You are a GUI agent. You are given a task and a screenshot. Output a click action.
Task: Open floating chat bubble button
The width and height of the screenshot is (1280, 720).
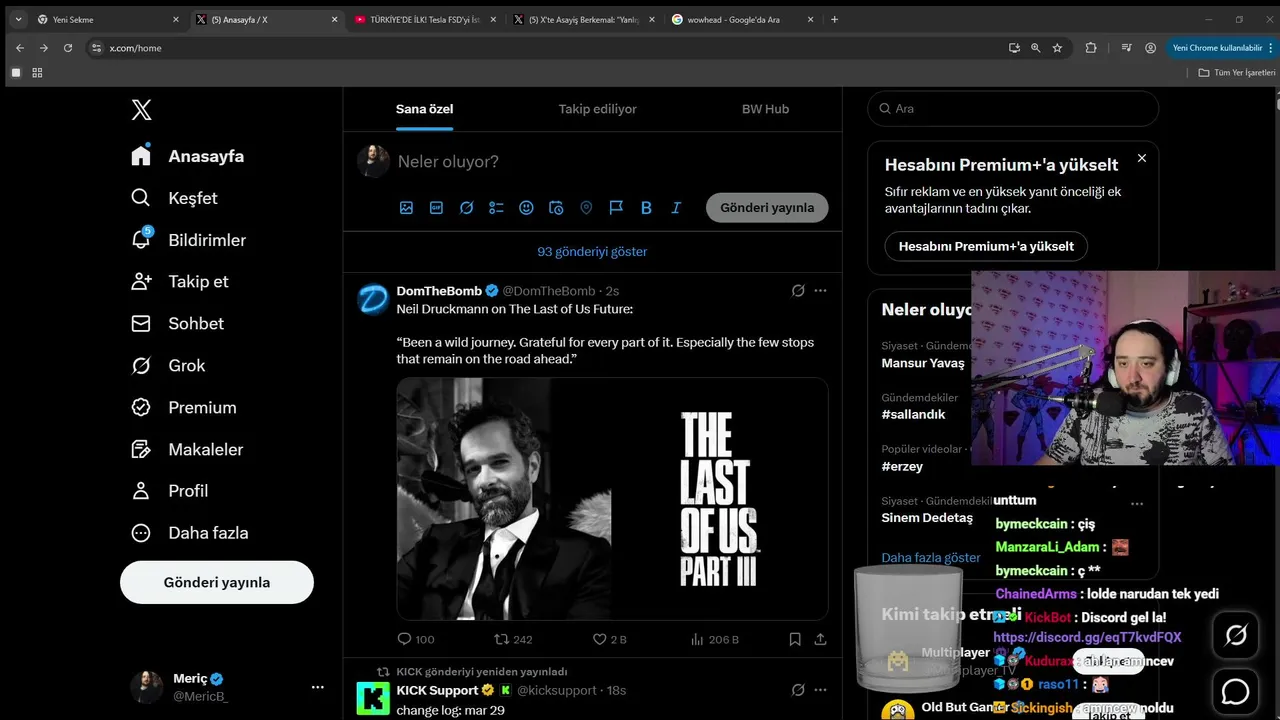(1236, 691)
